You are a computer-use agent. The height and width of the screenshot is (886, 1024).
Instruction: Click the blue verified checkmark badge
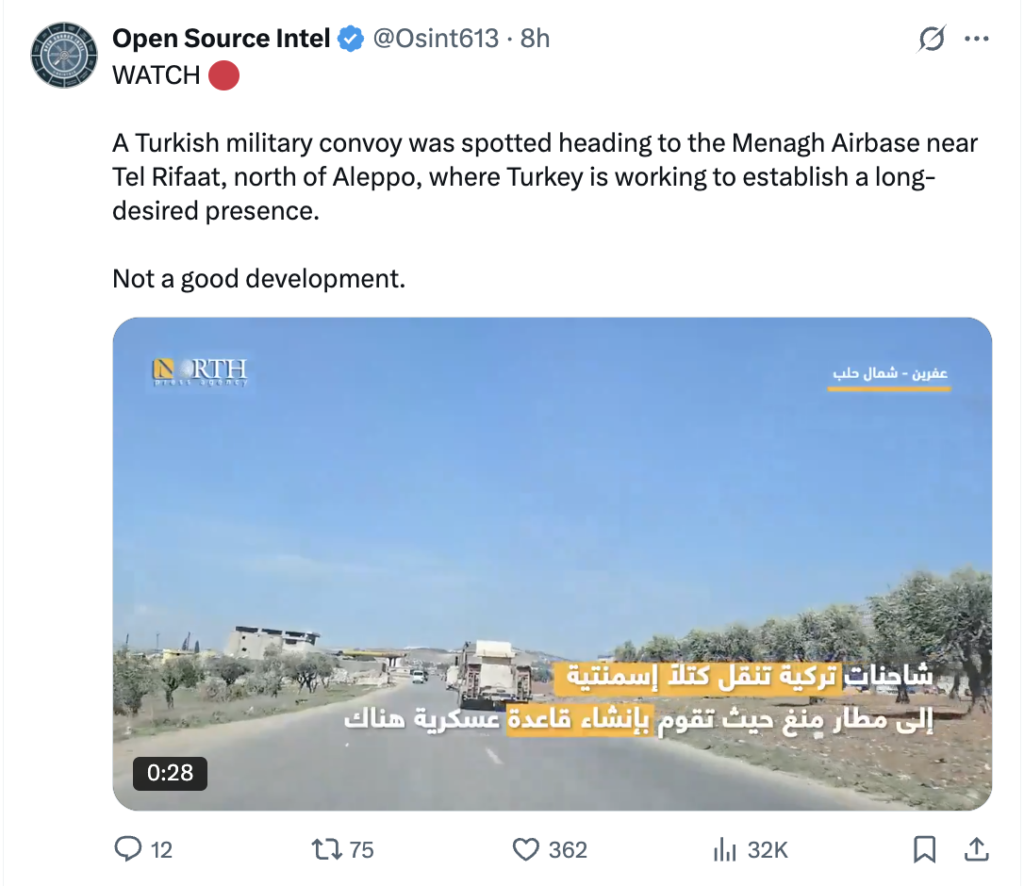click(351, 39)
